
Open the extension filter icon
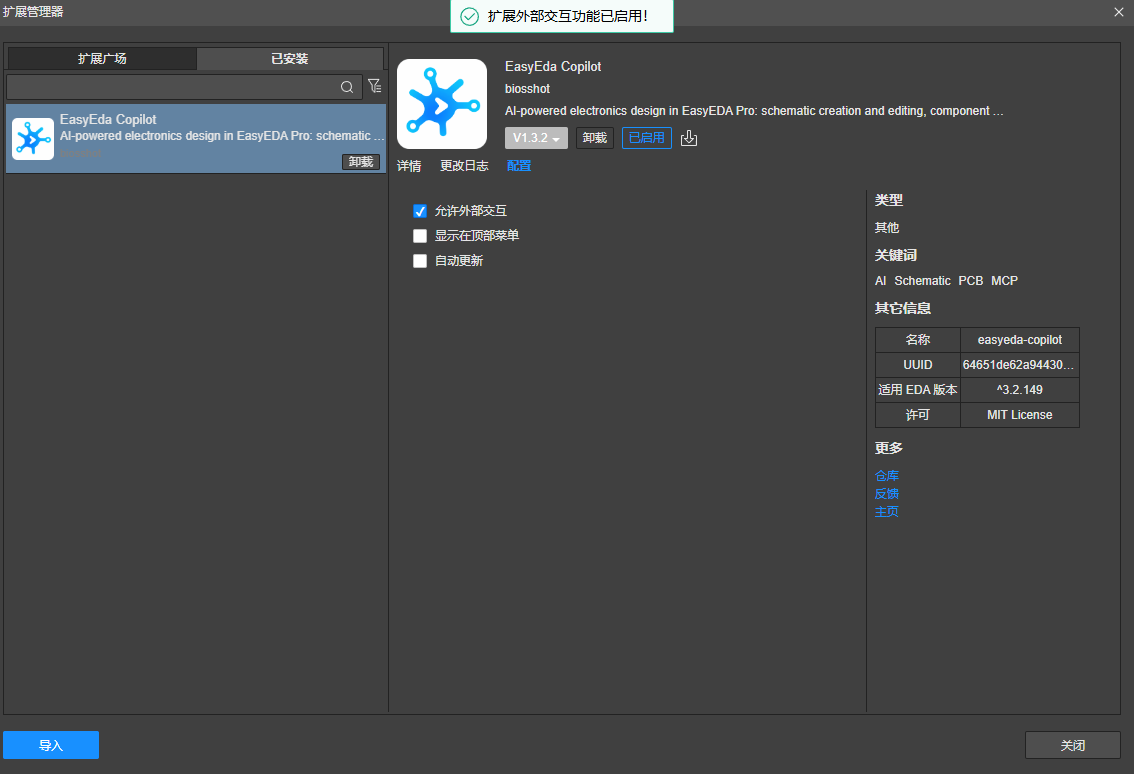point(375,86)
